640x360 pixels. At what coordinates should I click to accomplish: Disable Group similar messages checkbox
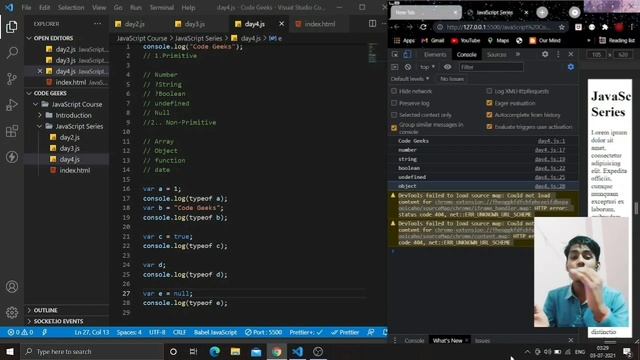[394, 128]
